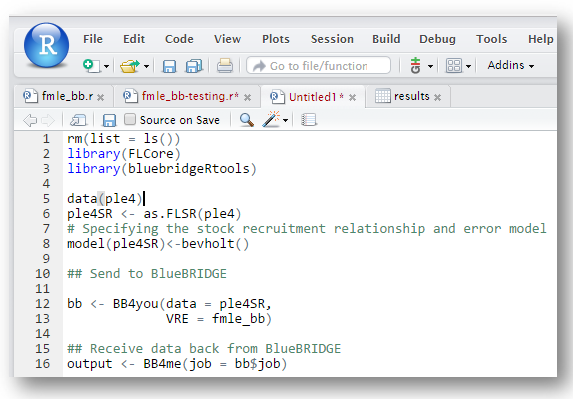The height and width of the screenshot is (399, 573).
Task: Open the Tools menu
Action: pos(492,39)
